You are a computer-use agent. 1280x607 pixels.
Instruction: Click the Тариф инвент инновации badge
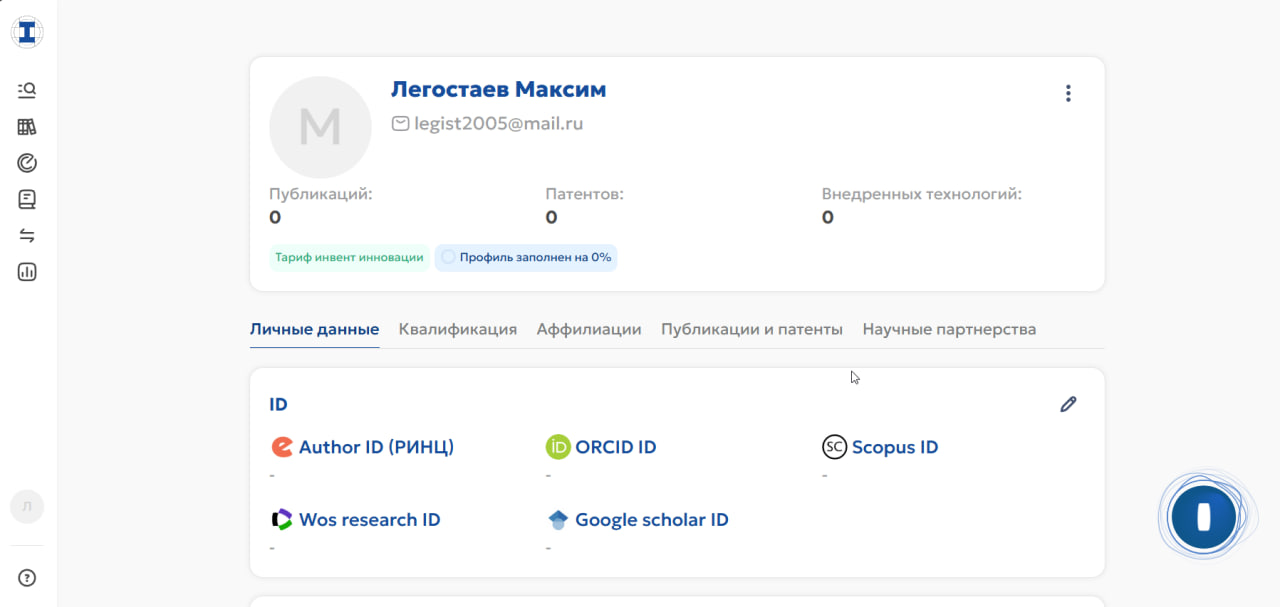click(349, 257)
